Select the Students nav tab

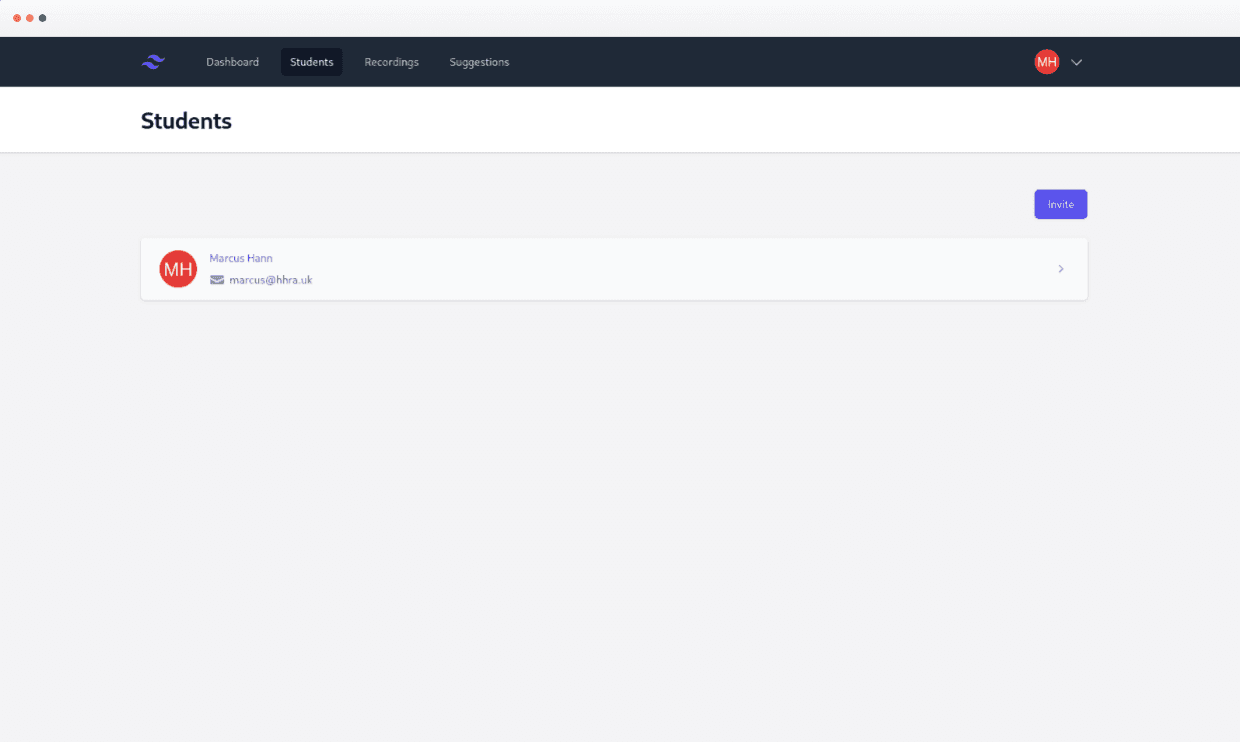pyautogui.click(x=311, y=62)
